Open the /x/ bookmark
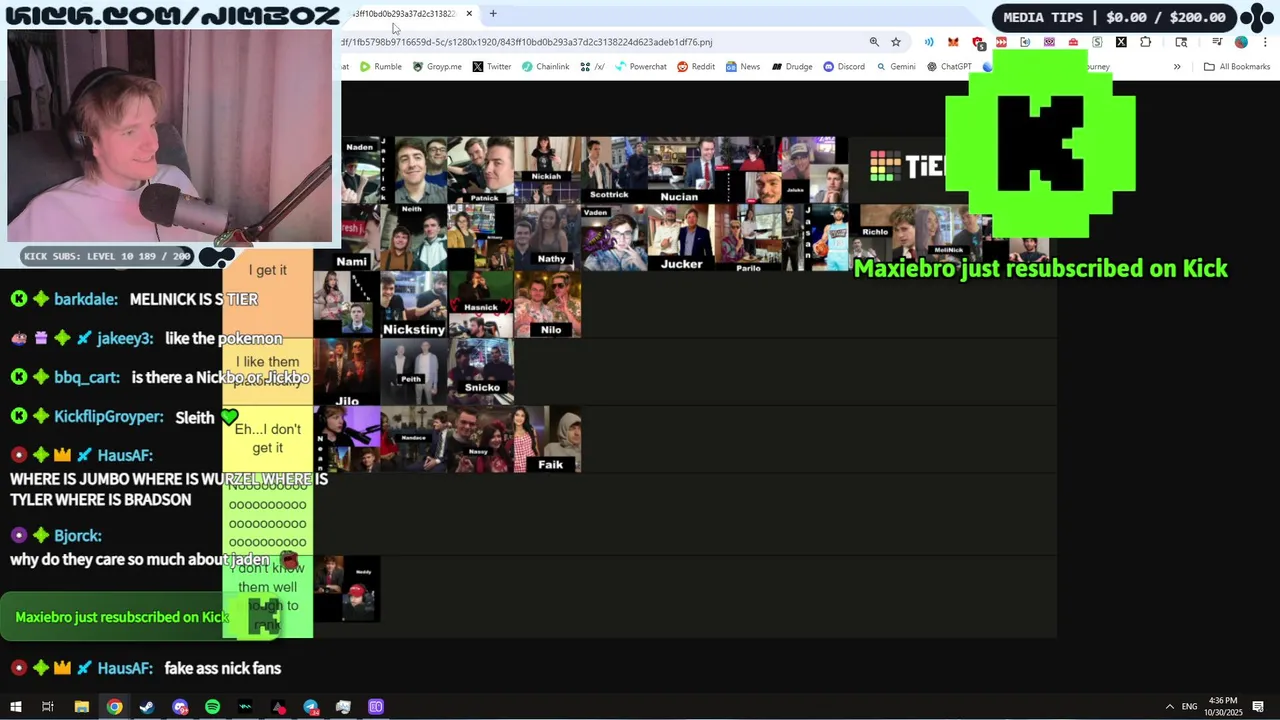 click(593, 67)
